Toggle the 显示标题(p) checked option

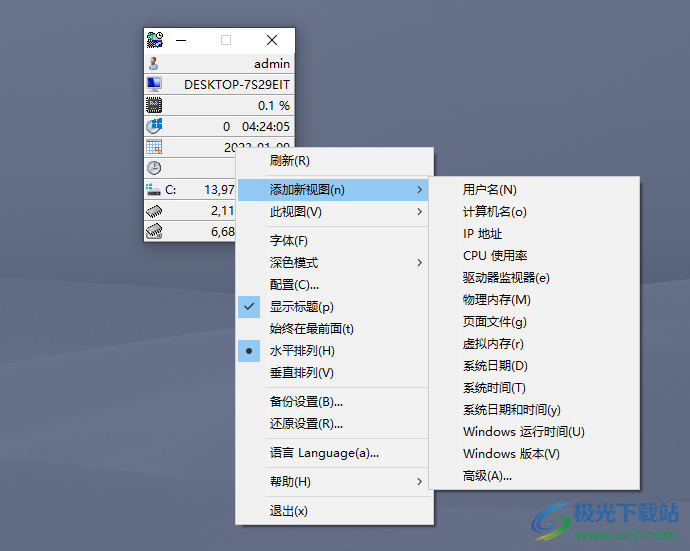[334, 307]
